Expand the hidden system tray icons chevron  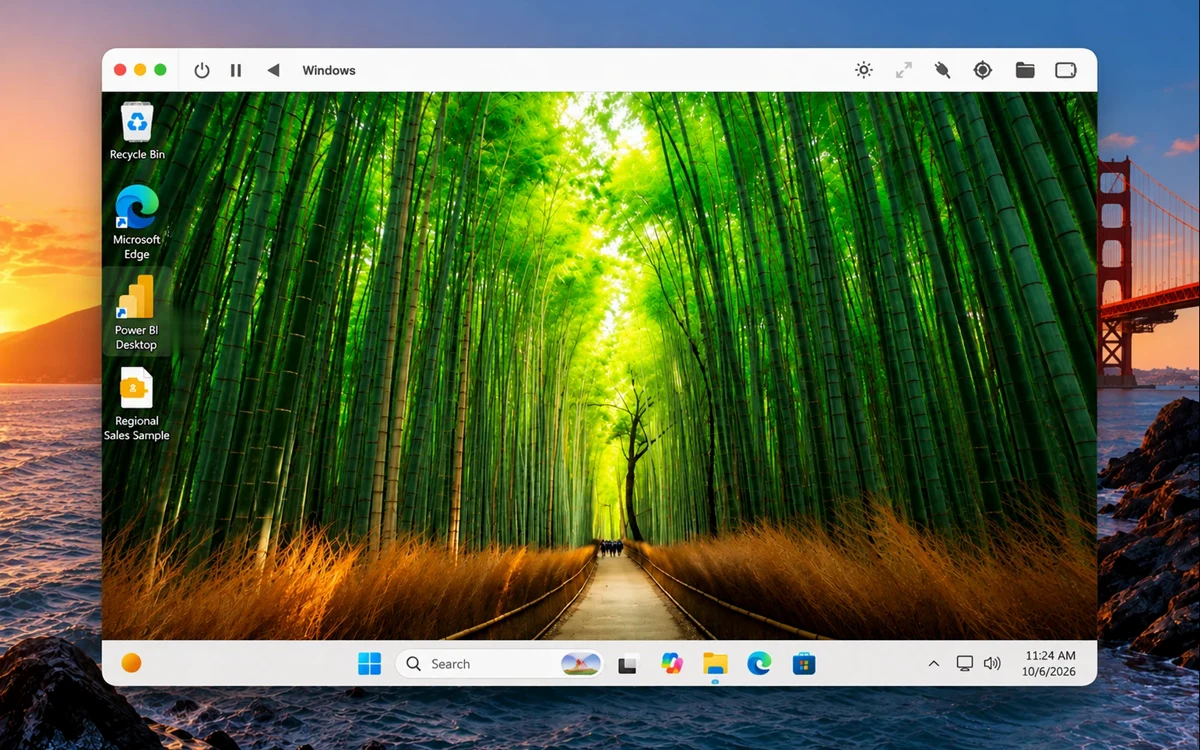click(934, 664)
